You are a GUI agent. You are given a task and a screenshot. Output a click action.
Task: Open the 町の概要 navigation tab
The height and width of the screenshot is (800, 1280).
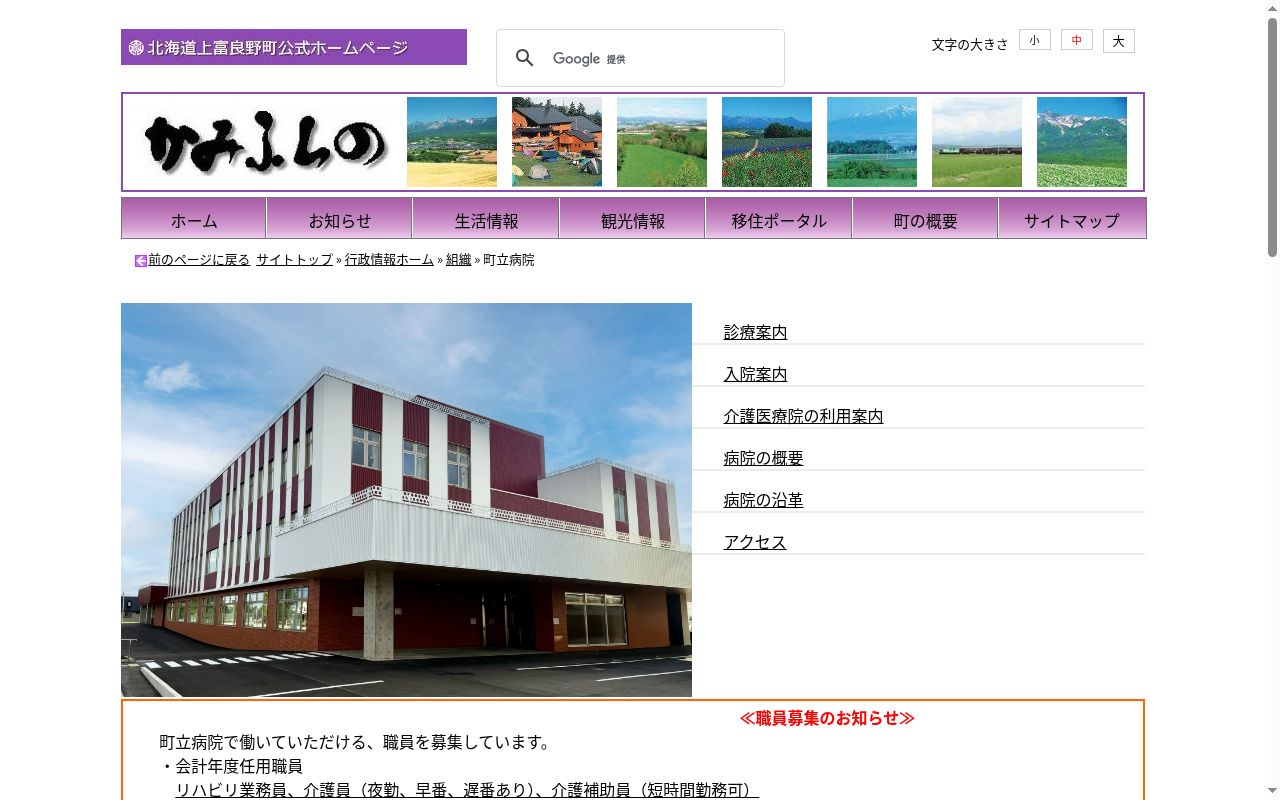pyautogui.click(x=925, y=219)
